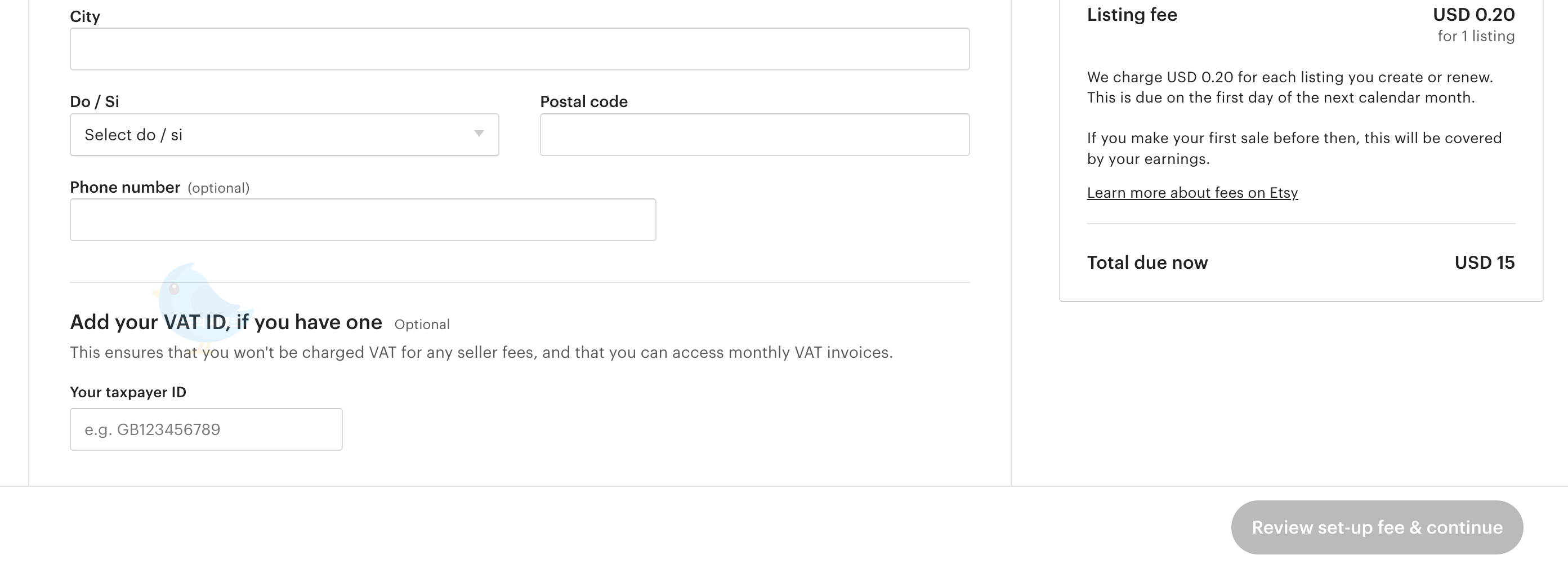1568x568 pixels.
Task: Select the USD 0.20 fee amount
Action: [1473, 15]
